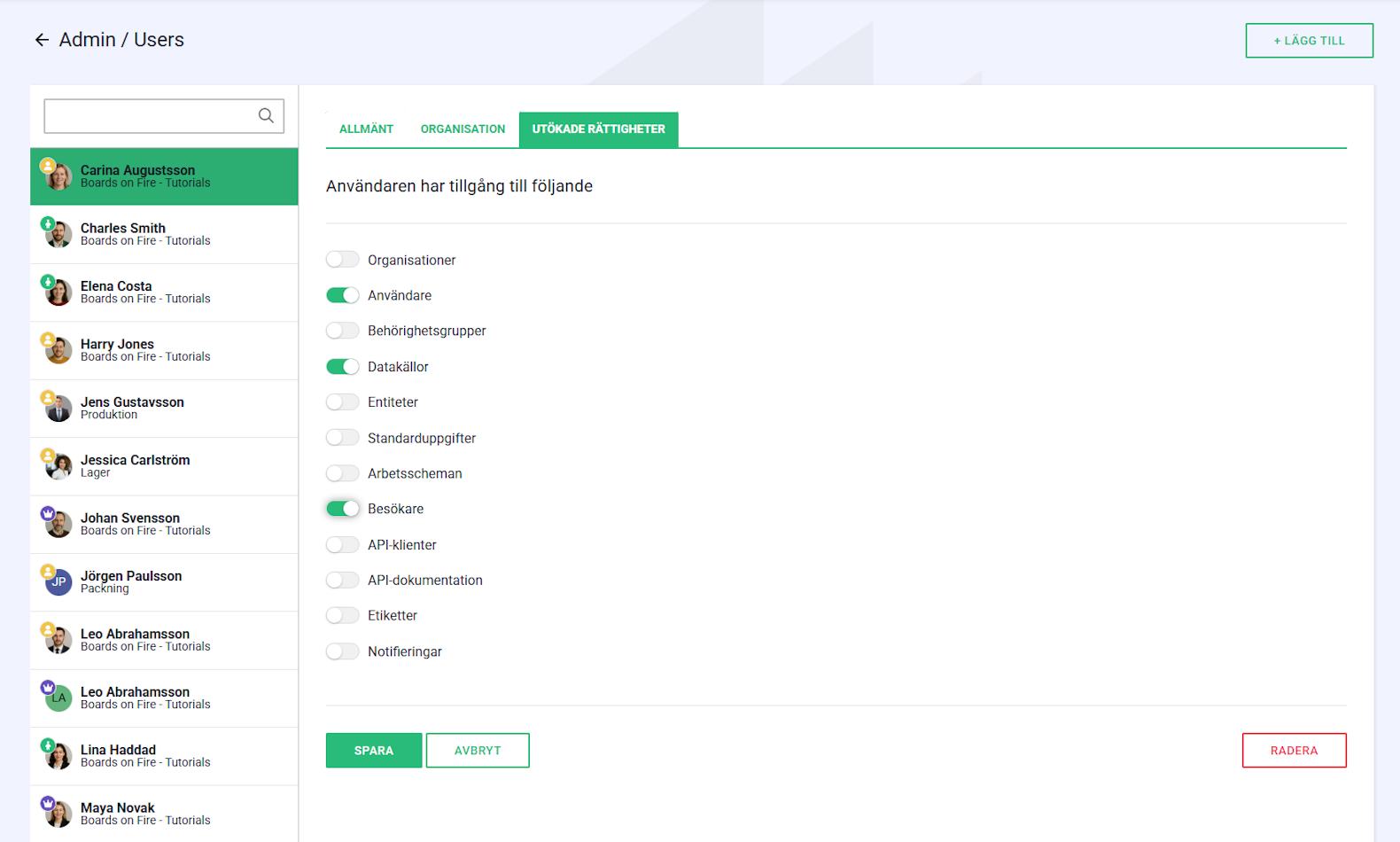Select the Utökade rättigheter tab
The width and height of the screenshot is (1400, 842).
point(598,129)
